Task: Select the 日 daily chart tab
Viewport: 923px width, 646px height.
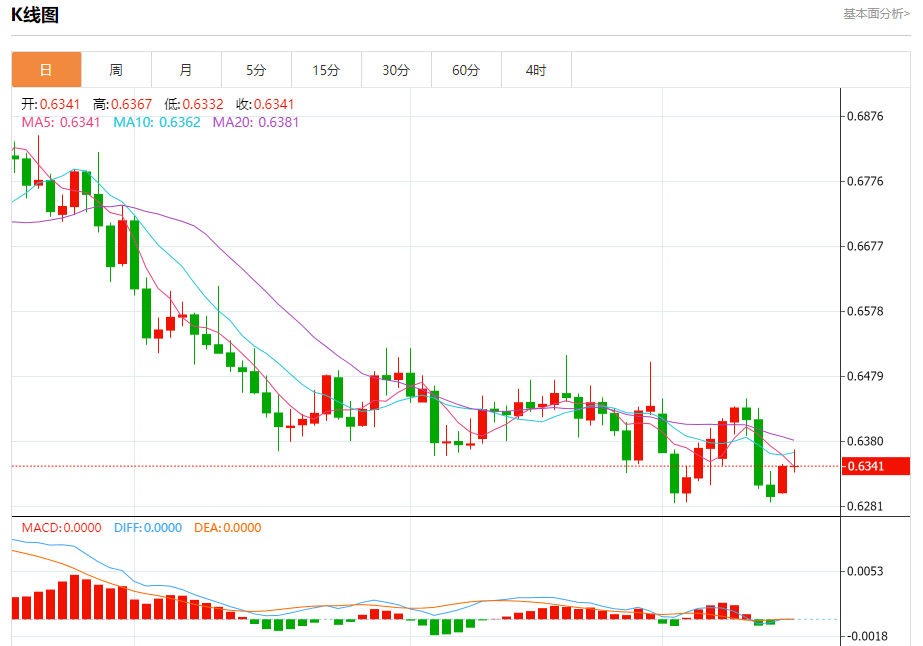Action: [x=47, y=69]
